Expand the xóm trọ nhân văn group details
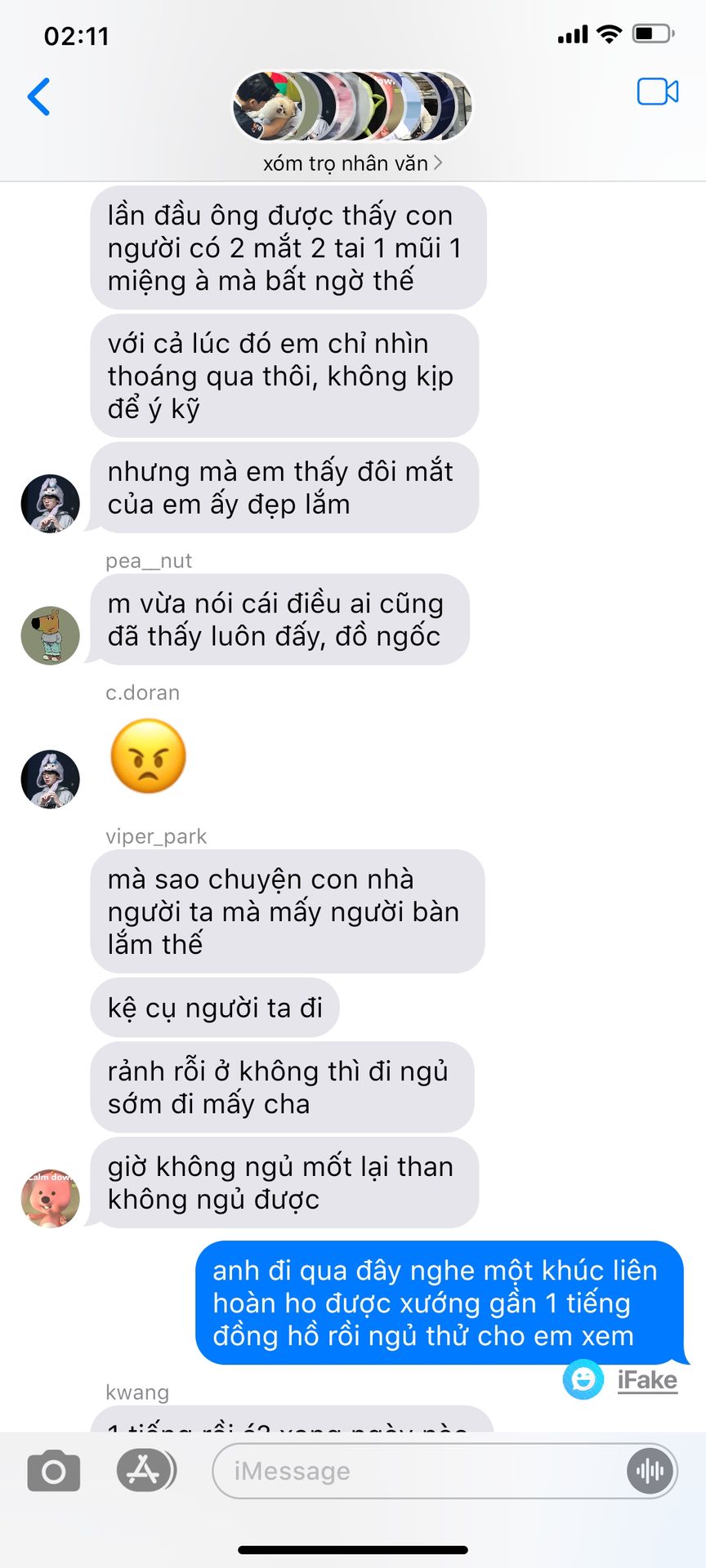Screen dimensions: 706x1568 pos(352,163)
